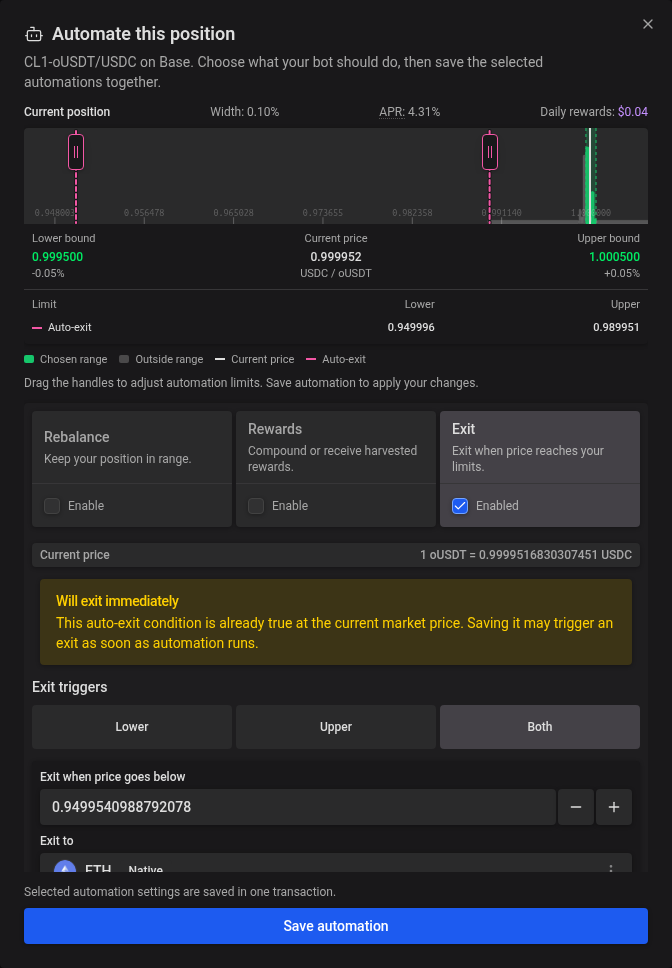
Task: Close the automation dialog with the X icon
Action: pyautogui.click(x=647, y=24)
